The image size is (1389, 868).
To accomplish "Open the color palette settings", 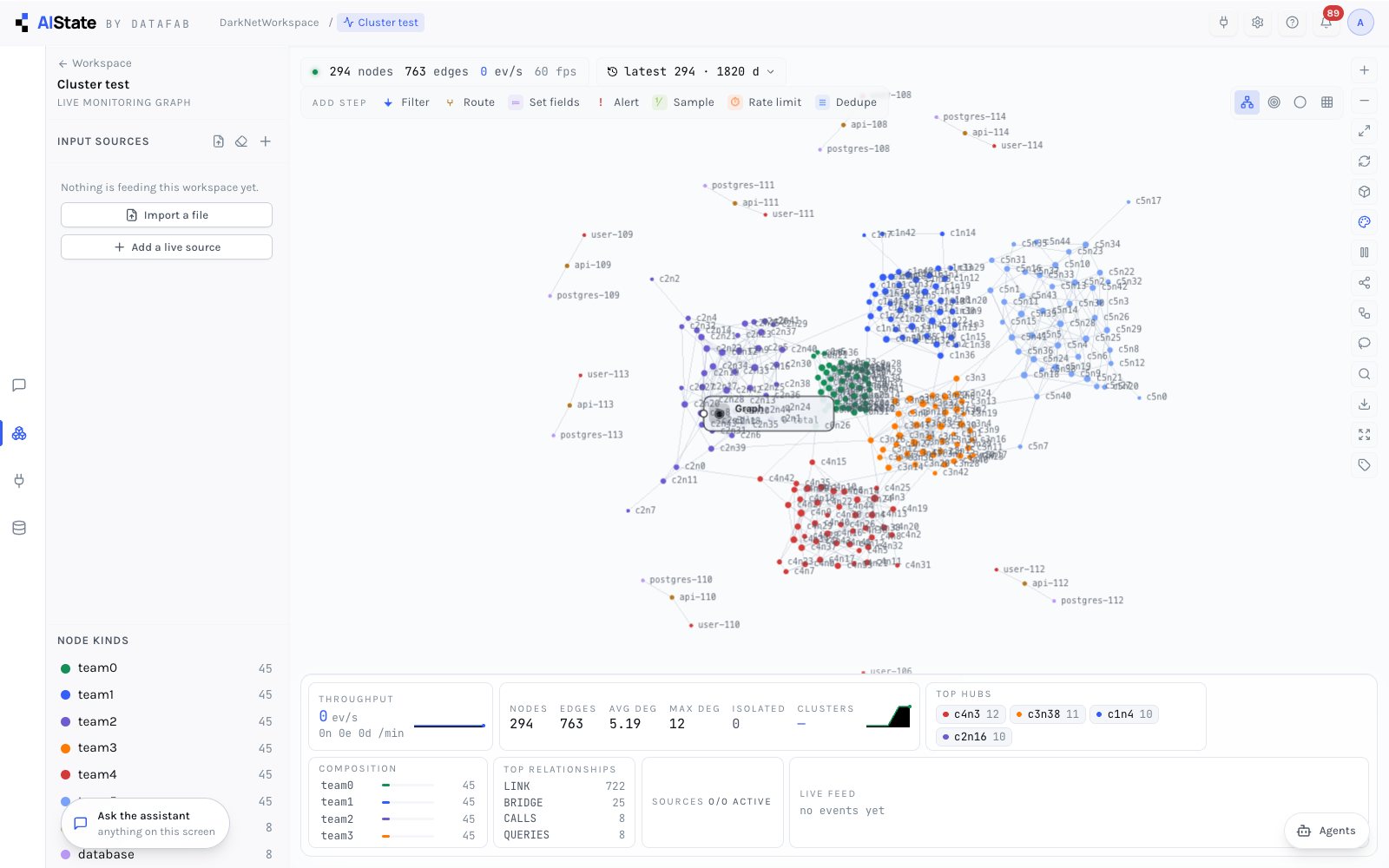I will 1364,222.
